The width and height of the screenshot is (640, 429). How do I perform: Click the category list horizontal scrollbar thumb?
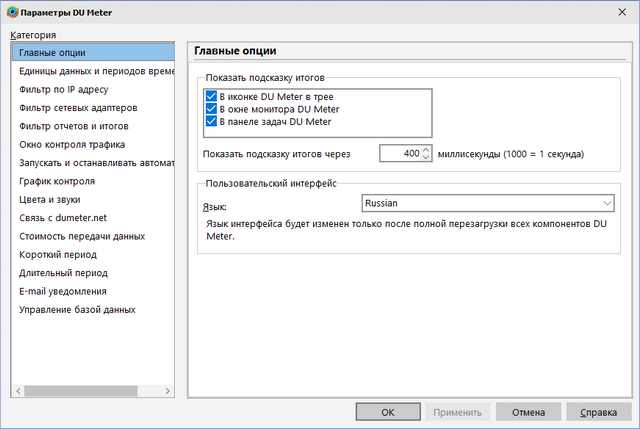tap(81, 391)
